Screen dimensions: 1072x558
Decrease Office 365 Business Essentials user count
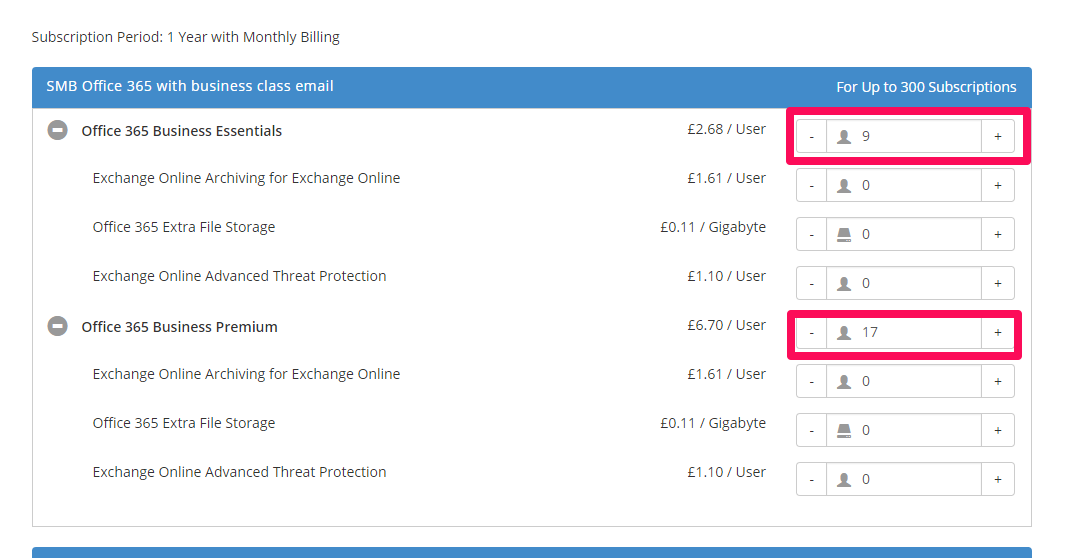click(x=812, y=136)
